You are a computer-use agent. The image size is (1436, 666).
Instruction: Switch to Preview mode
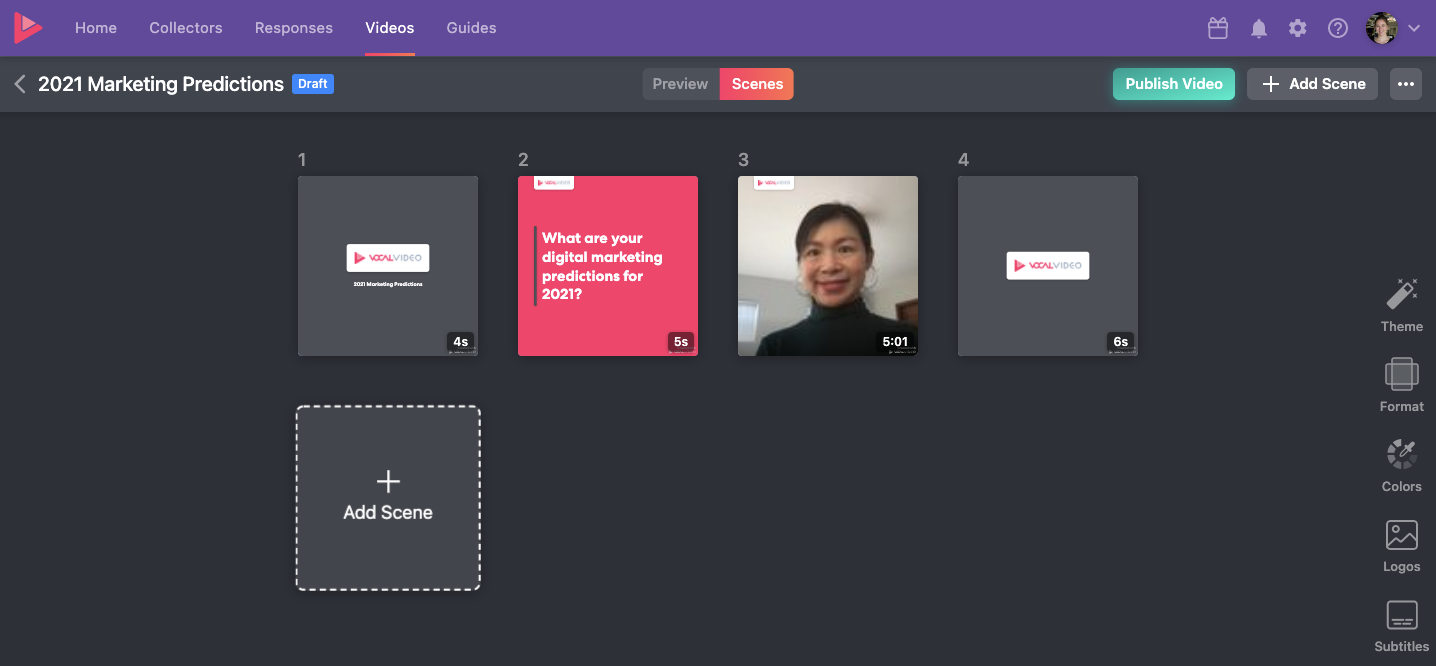click(x=680, y=84)
